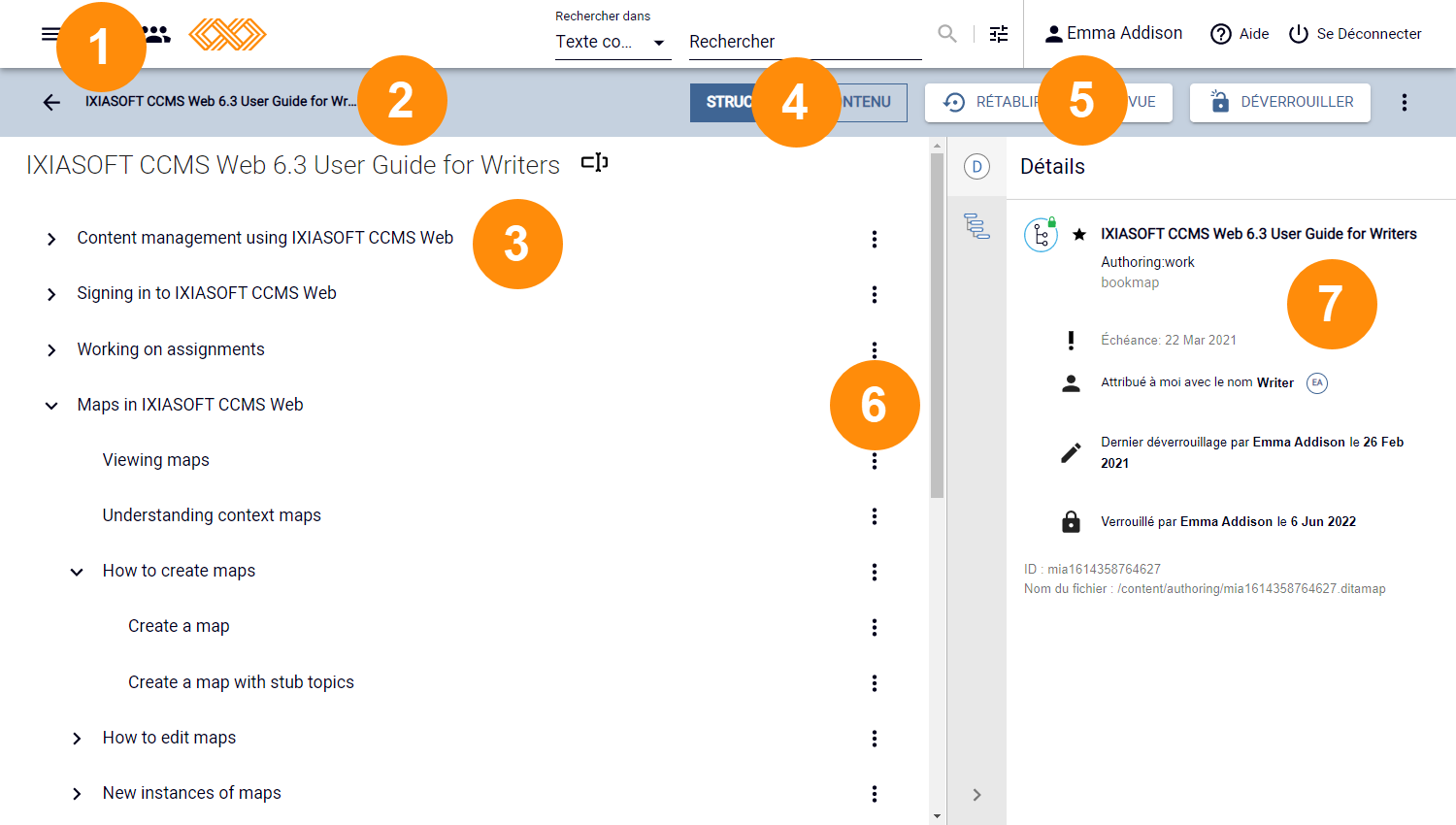
Task: Select the Create a map topic
Action: [179, 626]
